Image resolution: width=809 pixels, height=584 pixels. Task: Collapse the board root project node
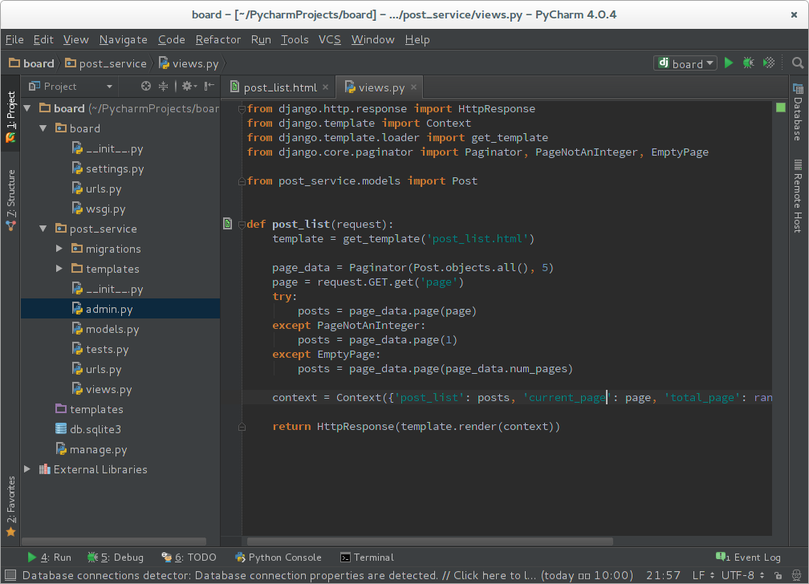(x=27, y=108)
